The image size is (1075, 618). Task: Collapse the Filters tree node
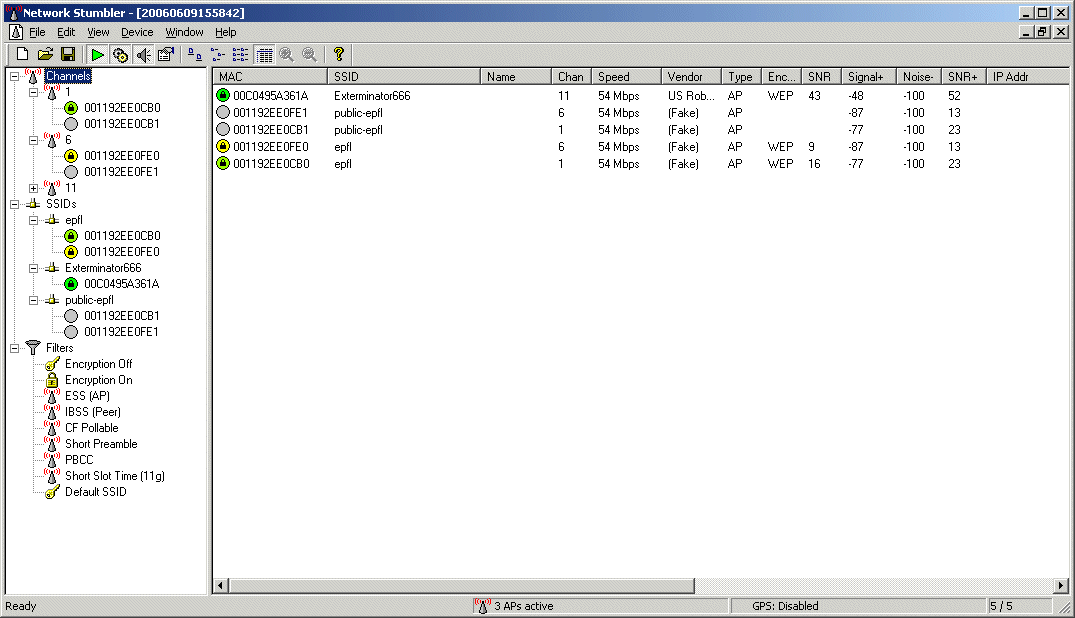(14, 348)
